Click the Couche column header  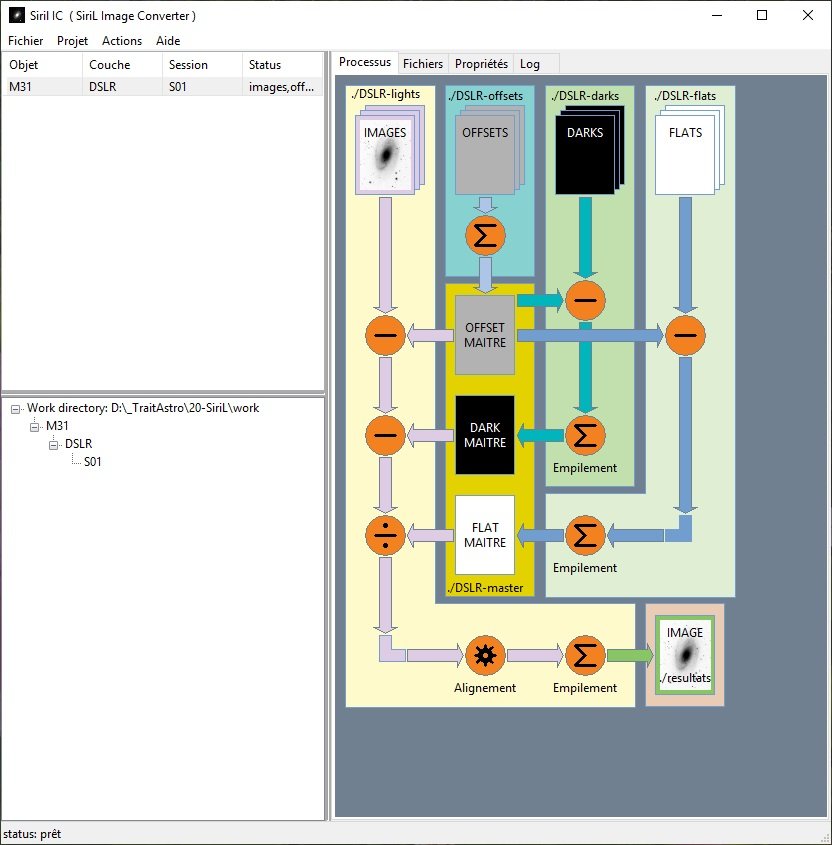122,65
